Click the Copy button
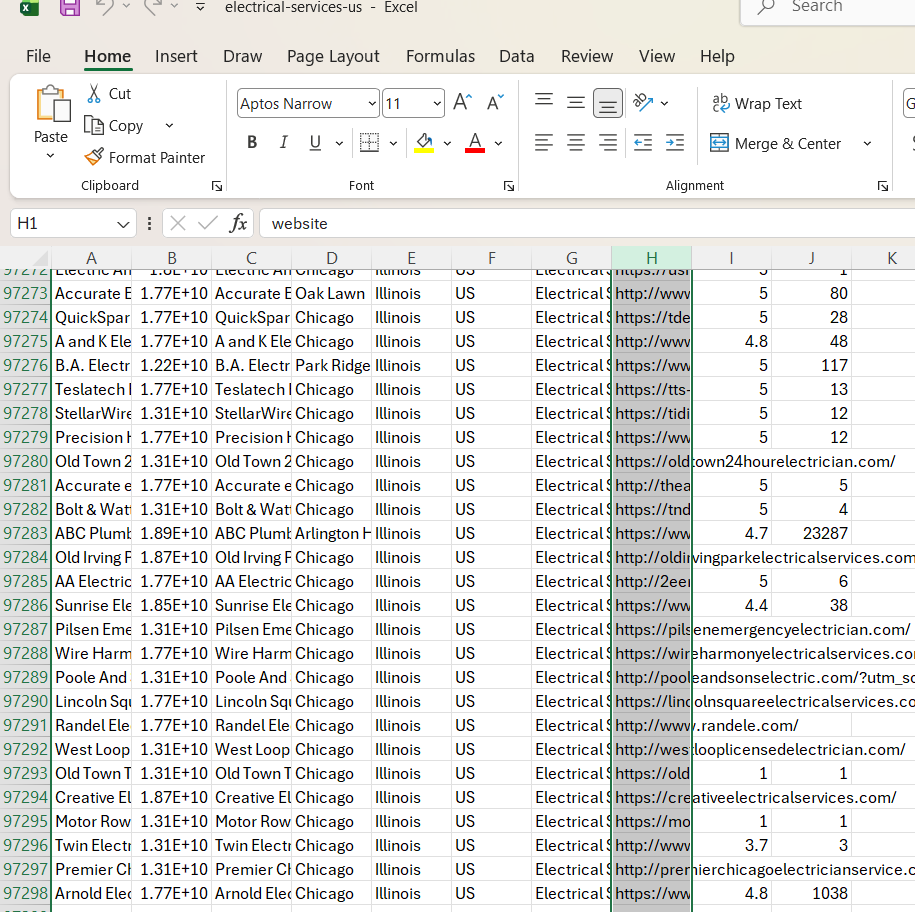Screen dimensions: 915x912 tap(114, 125)
